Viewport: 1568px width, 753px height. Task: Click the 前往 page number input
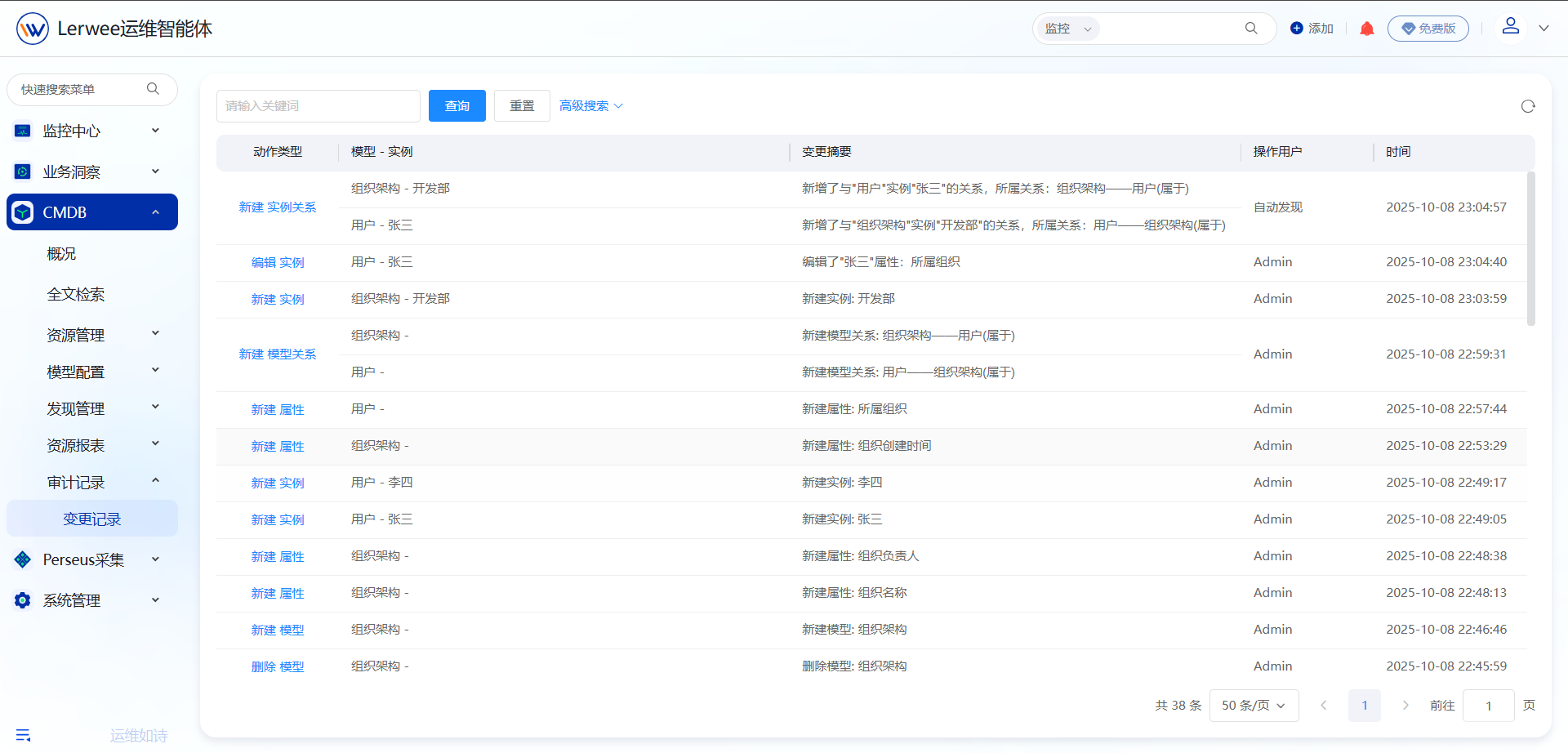1488,706
